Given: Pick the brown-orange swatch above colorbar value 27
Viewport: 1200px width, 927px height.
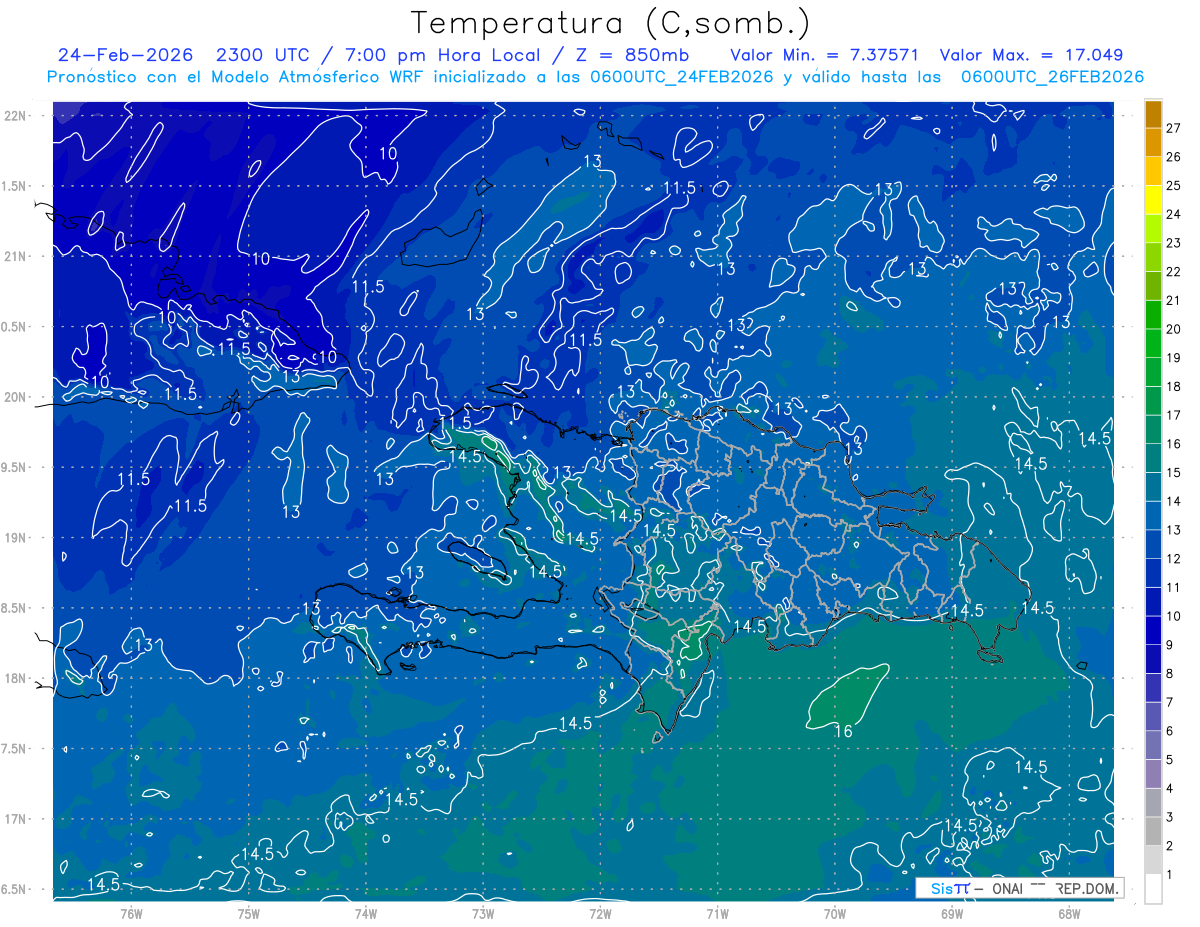Looking at the screenshot, I should tap(1153, 114).
